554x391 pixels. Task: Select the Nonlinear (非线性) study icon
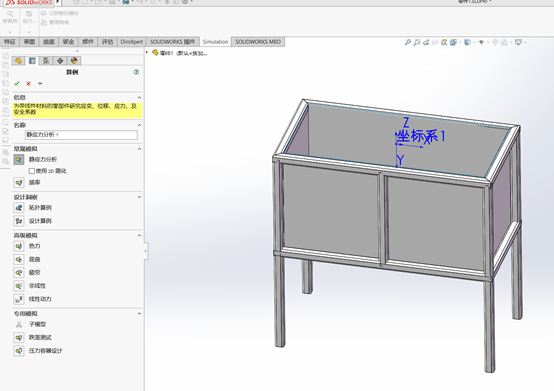19,286
